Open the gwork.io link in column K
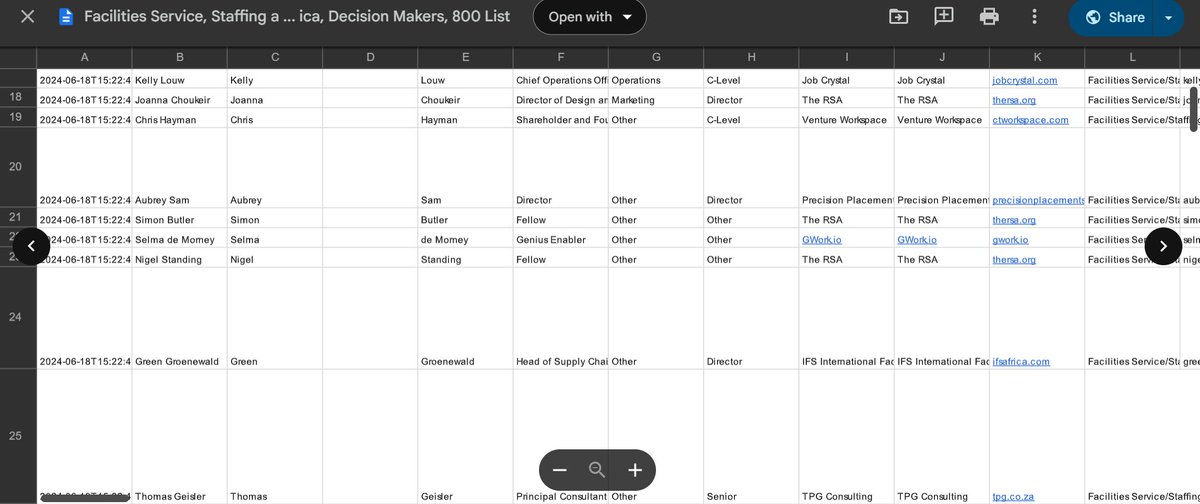 (x=1010, y=240)
